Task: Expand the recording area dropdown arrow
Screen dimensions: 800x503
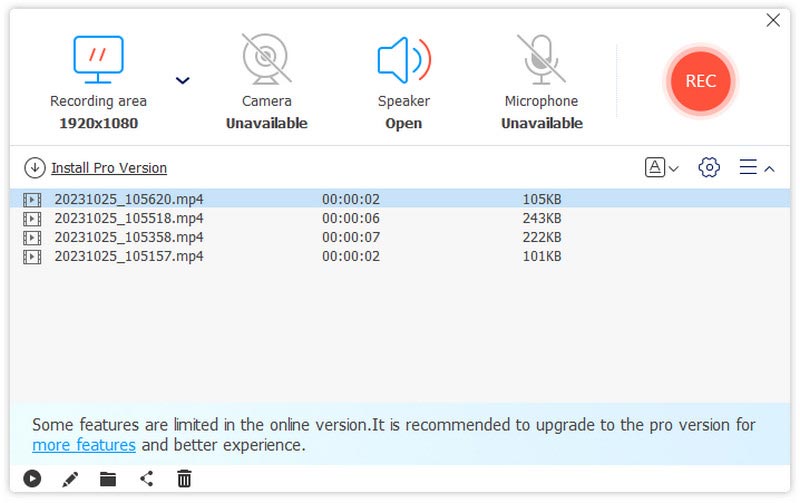Action: pyautogui.click(x=182, y=81)
